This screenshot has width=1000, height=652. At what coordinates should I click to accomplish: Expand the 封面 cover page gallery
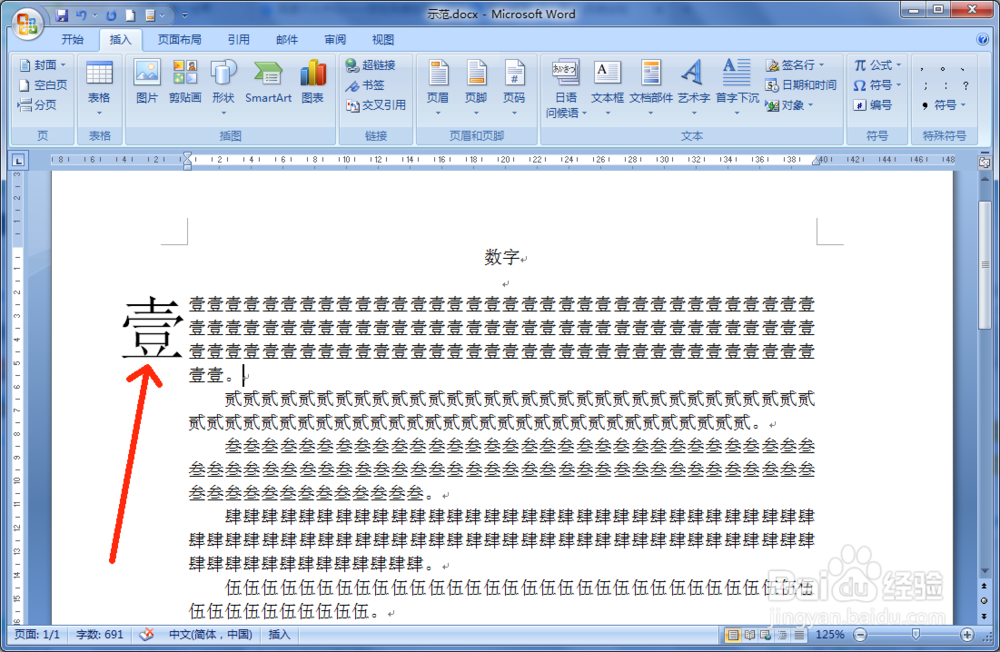click(45, 64)
